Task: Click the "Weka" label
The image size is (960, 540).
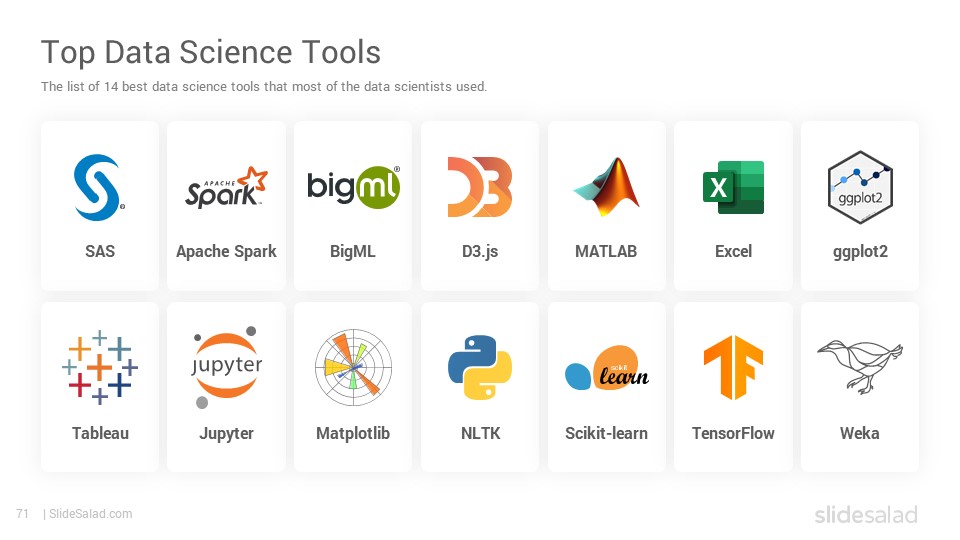Action: [x=860, y=433]
